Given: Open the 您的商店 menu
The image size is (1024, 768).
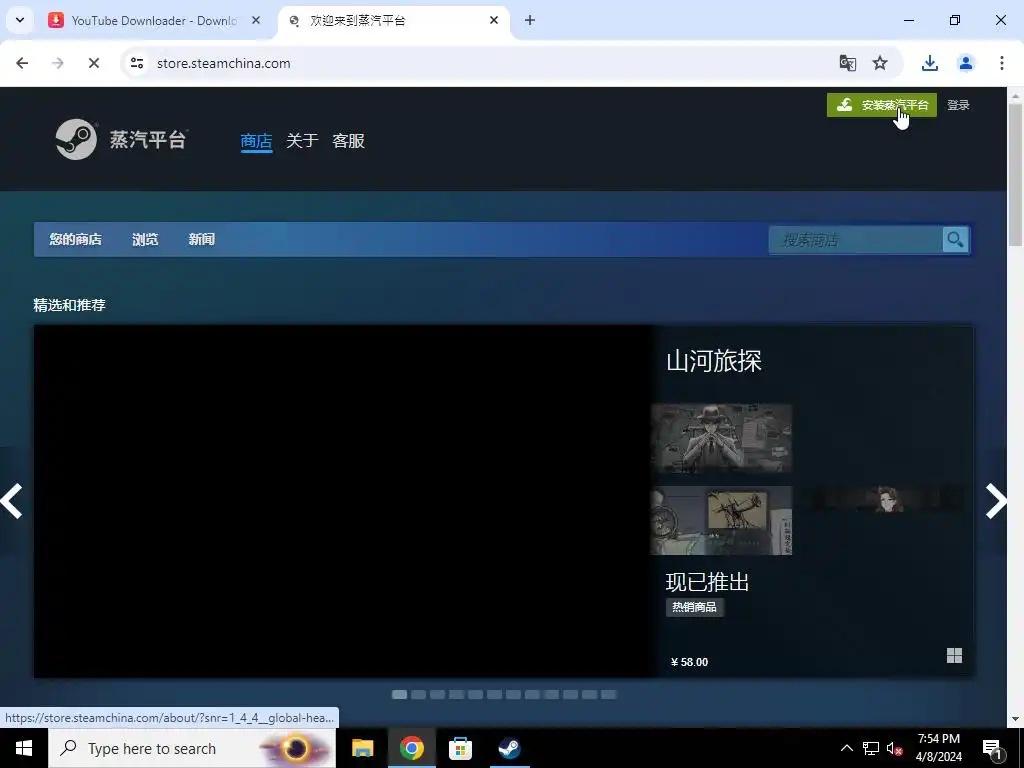Looking at the screenshot, I should [75, 240].
